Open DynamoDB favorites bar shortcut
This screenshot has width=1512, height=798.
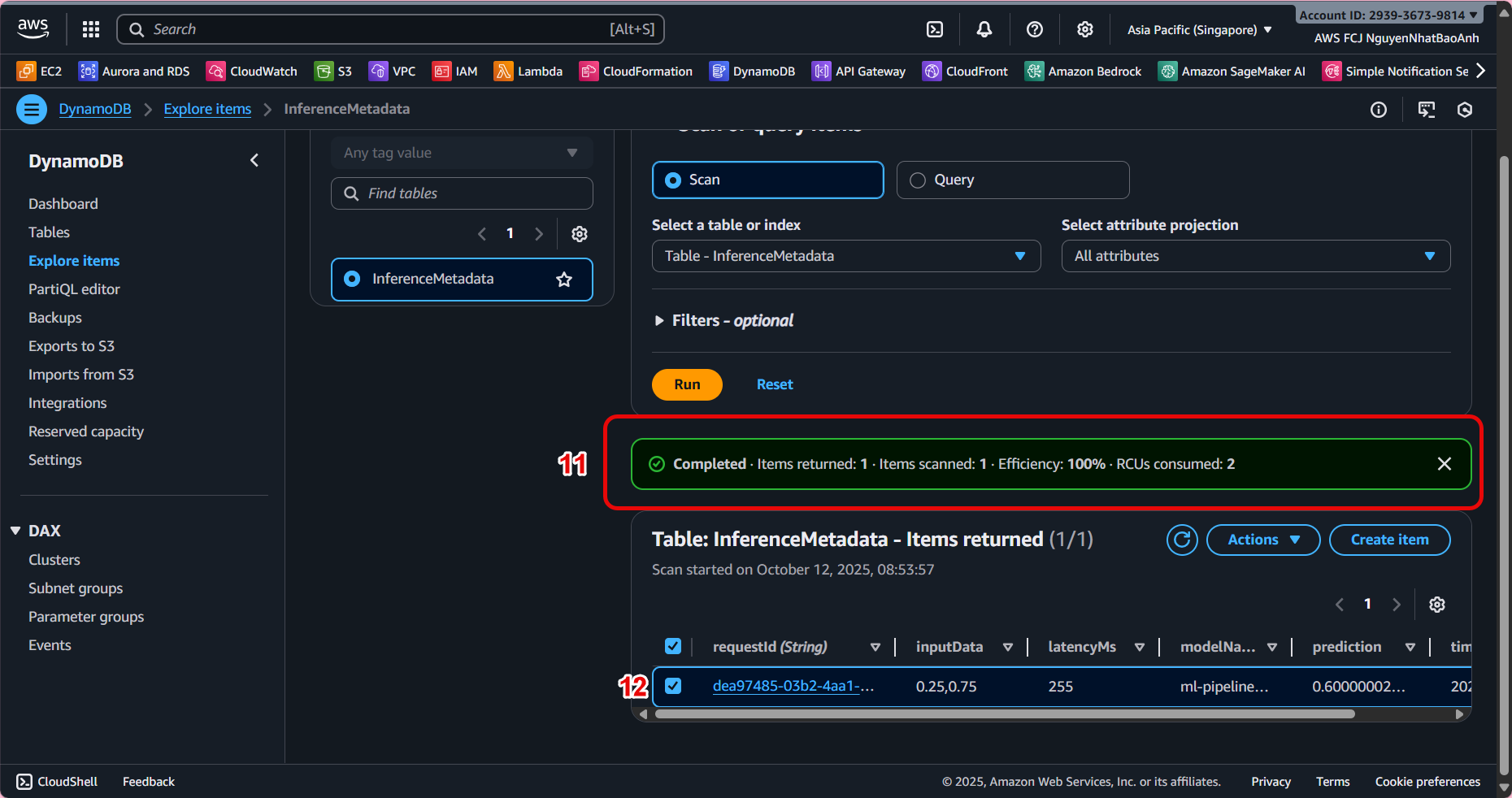tap(752, 72)
